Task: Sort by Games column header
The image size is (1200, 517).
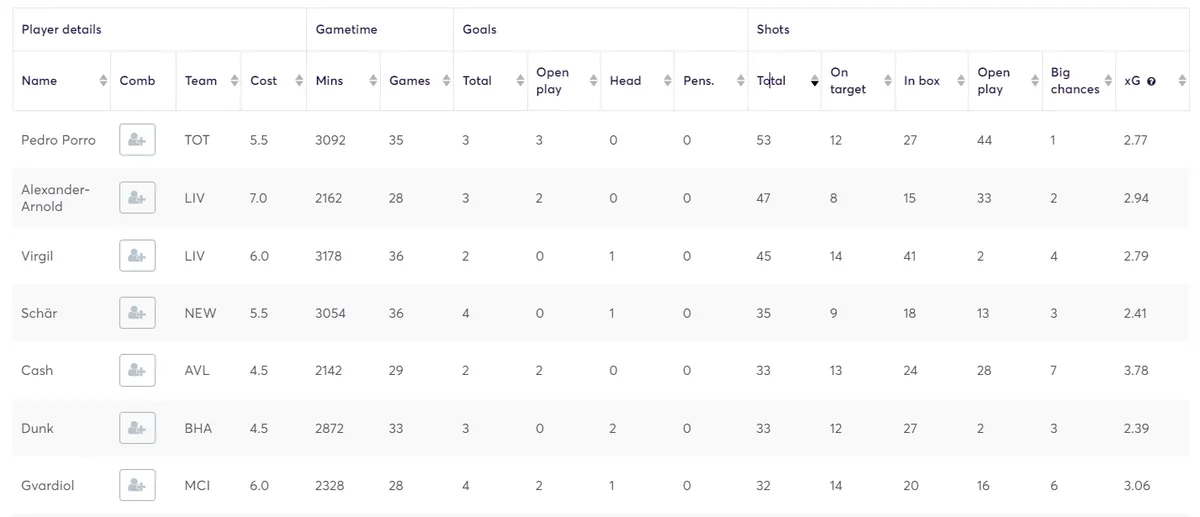Action: coord(417,81)
